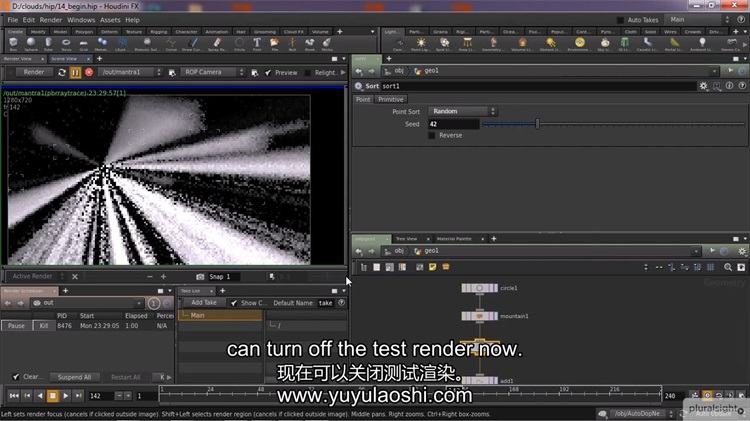Select the Null shelf tool

coord(292,44)
